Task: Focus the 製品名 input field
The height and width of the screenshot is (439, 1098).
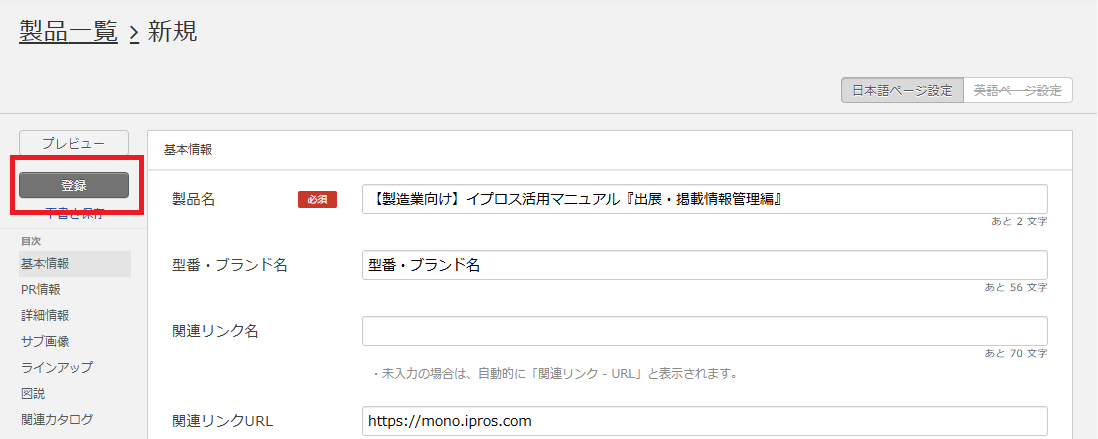Action: click(x=704, y=199)
